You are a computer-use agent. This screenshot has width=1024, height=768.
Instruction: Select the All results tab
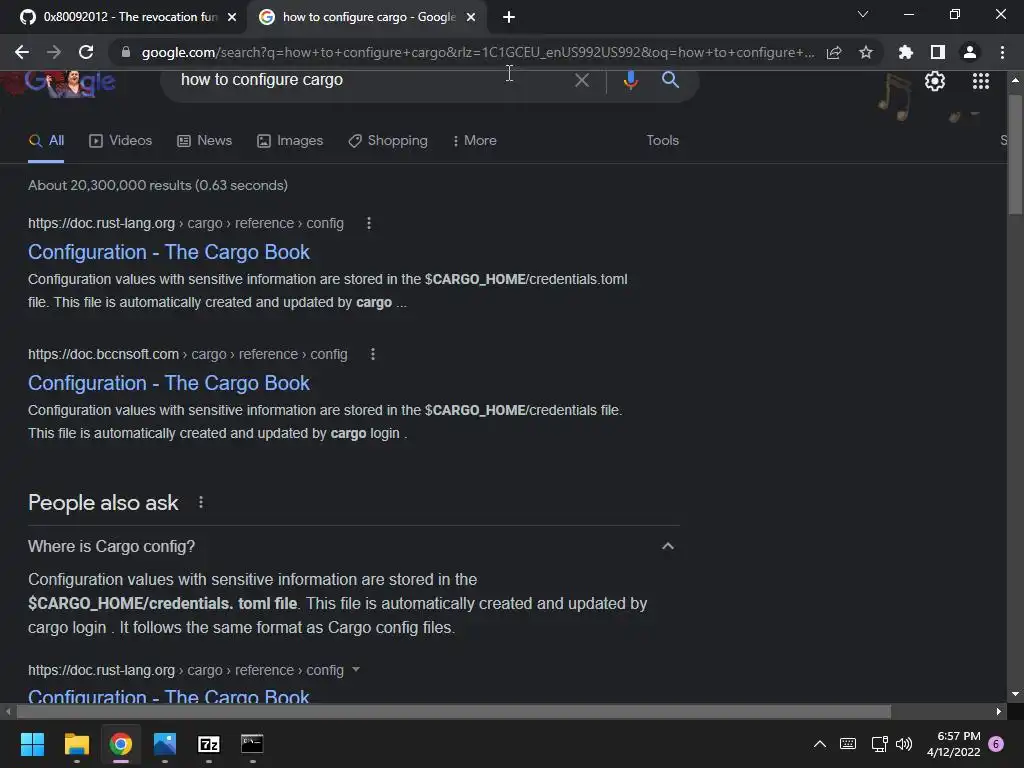click(46, 140)
